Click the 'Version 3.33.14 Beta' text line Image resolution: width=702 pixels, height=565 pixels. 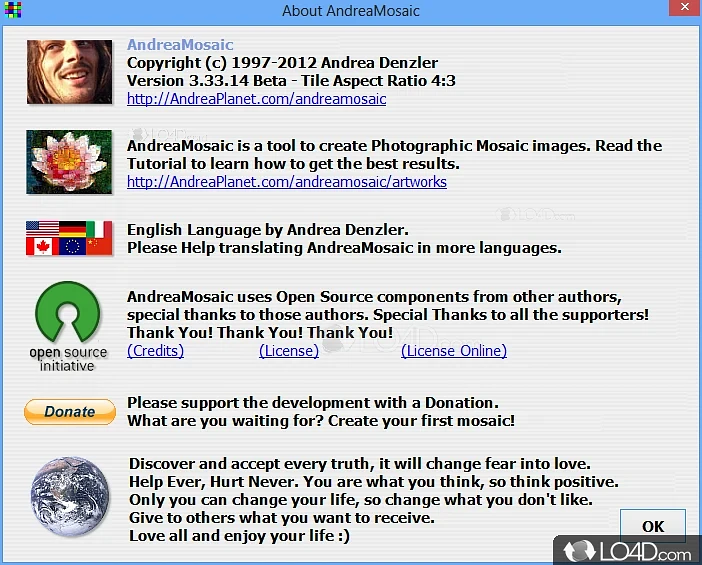tap(291, 81)
